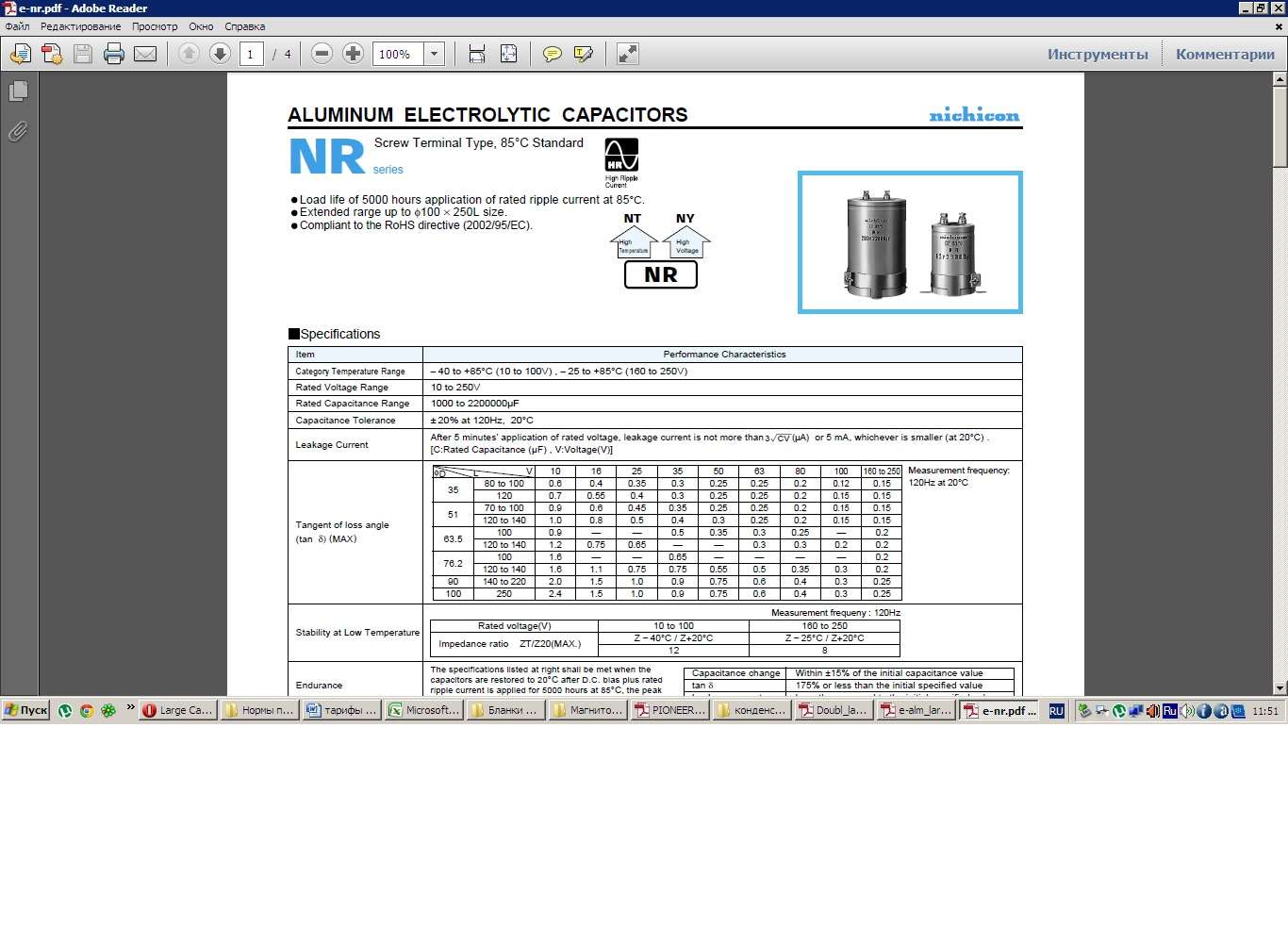
Task: Go to next page arrow icon
Action: (220, 54)
